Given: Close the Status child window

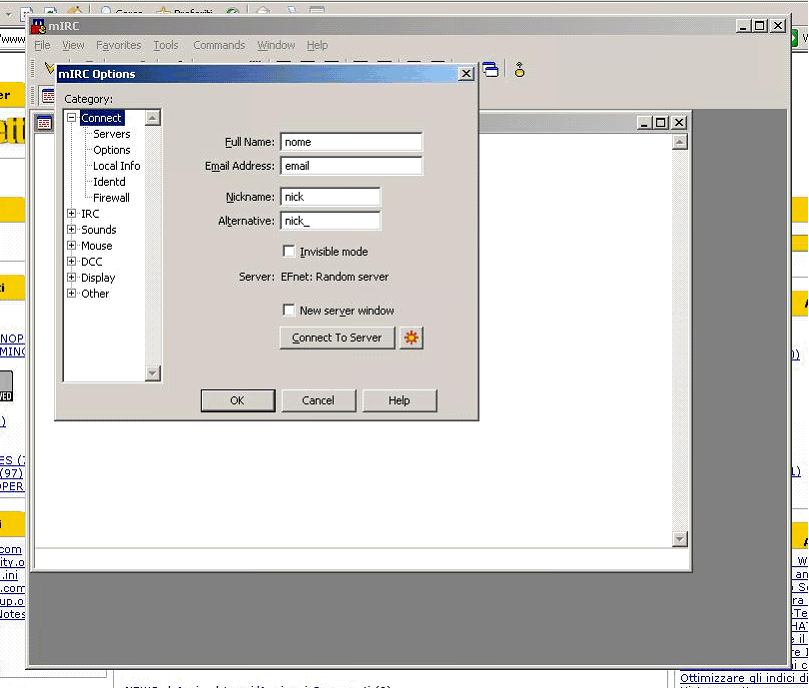Looking at the screenshot, I should pos(679,123).
